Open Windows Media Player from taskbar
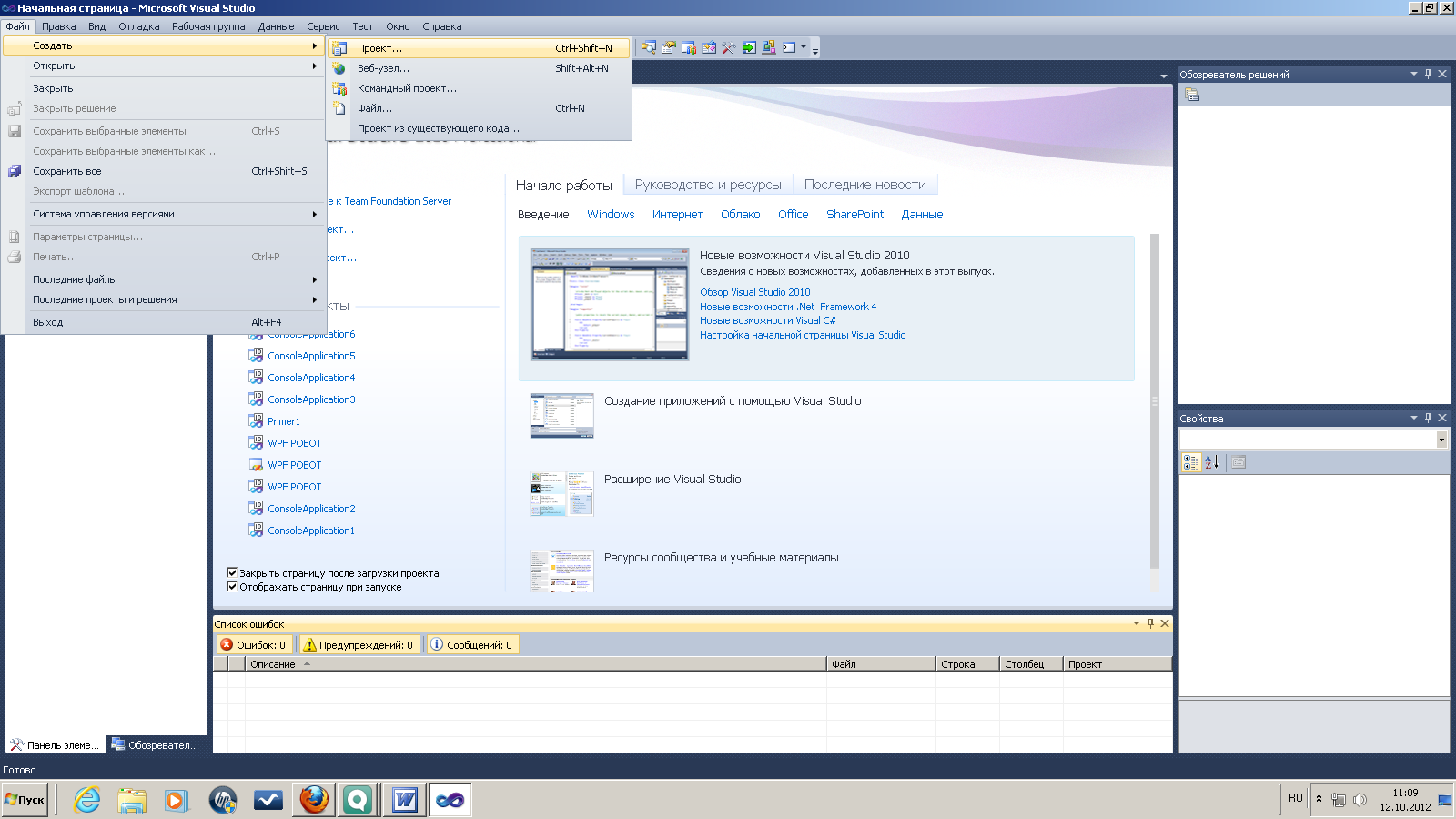1456x819 pixels. coord(176,800)
